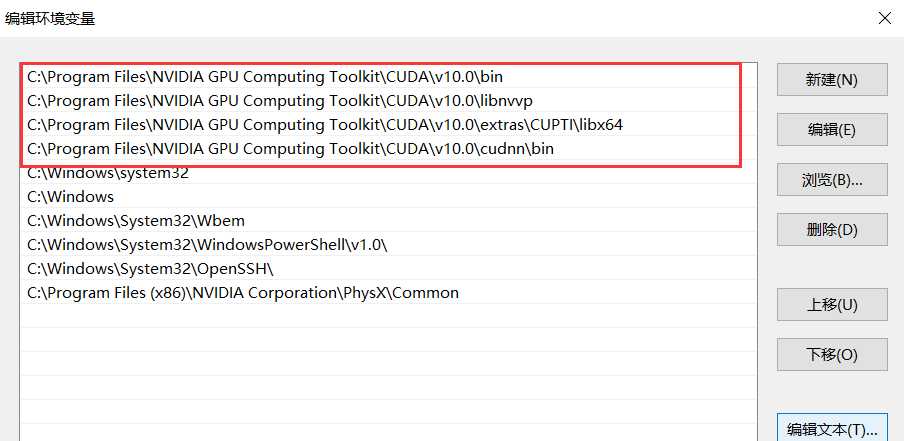This screenshot has width=904, height=441.
Task: Close the 编辑环境变量 dialog
Action: [x=883, y=18]
